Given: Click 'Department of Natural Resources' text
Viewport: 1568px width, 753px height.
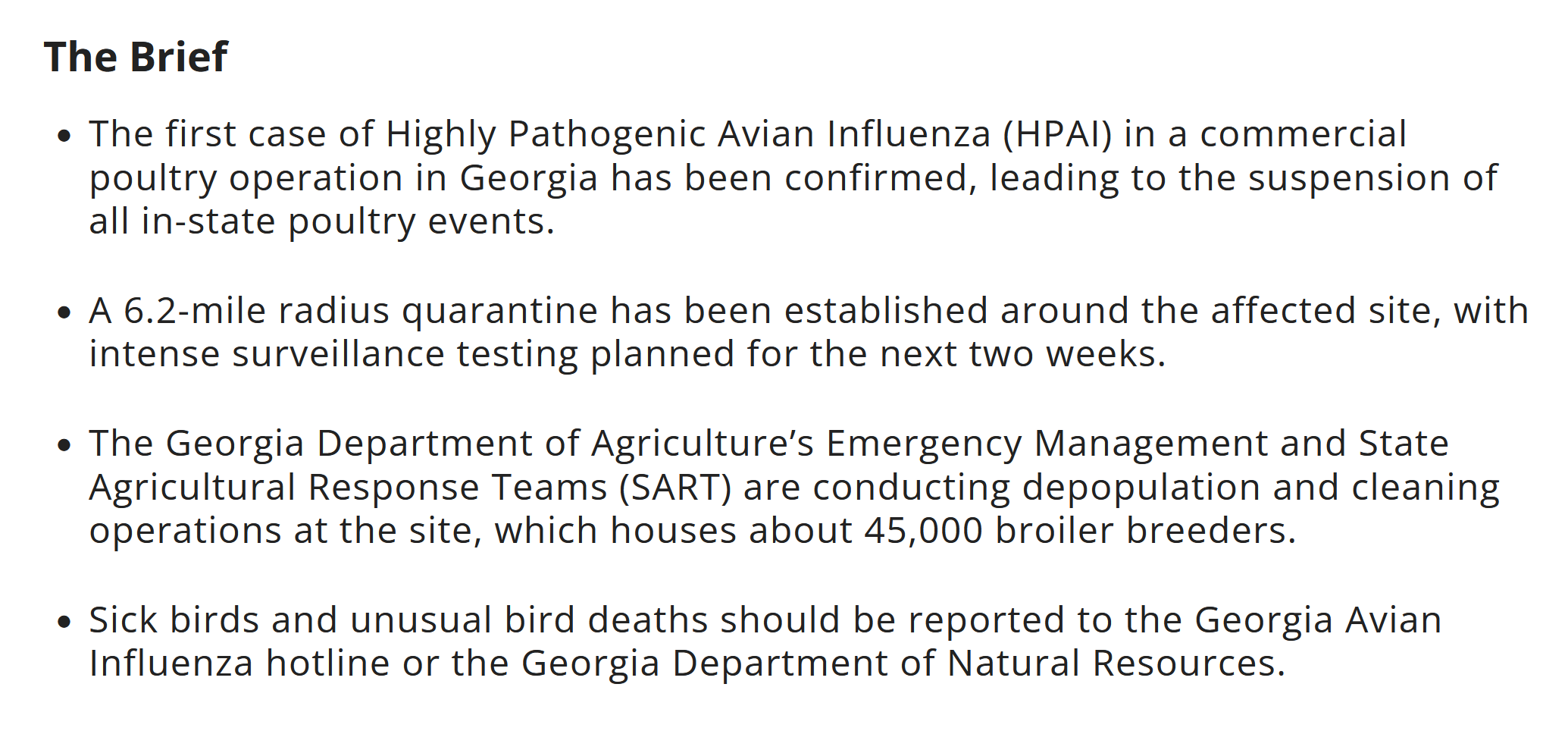Looking at the screenshot, I should [x=974, y=664].
